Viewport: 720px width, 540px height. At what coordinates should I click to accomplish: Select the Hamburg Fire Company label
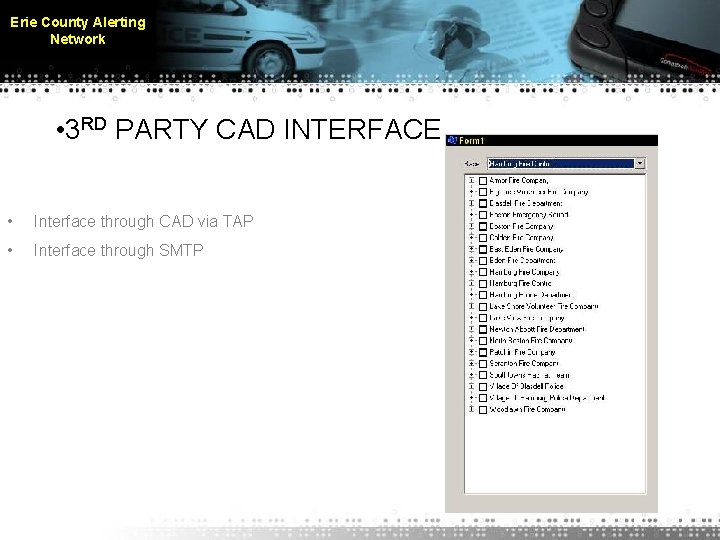coord(524,272)
